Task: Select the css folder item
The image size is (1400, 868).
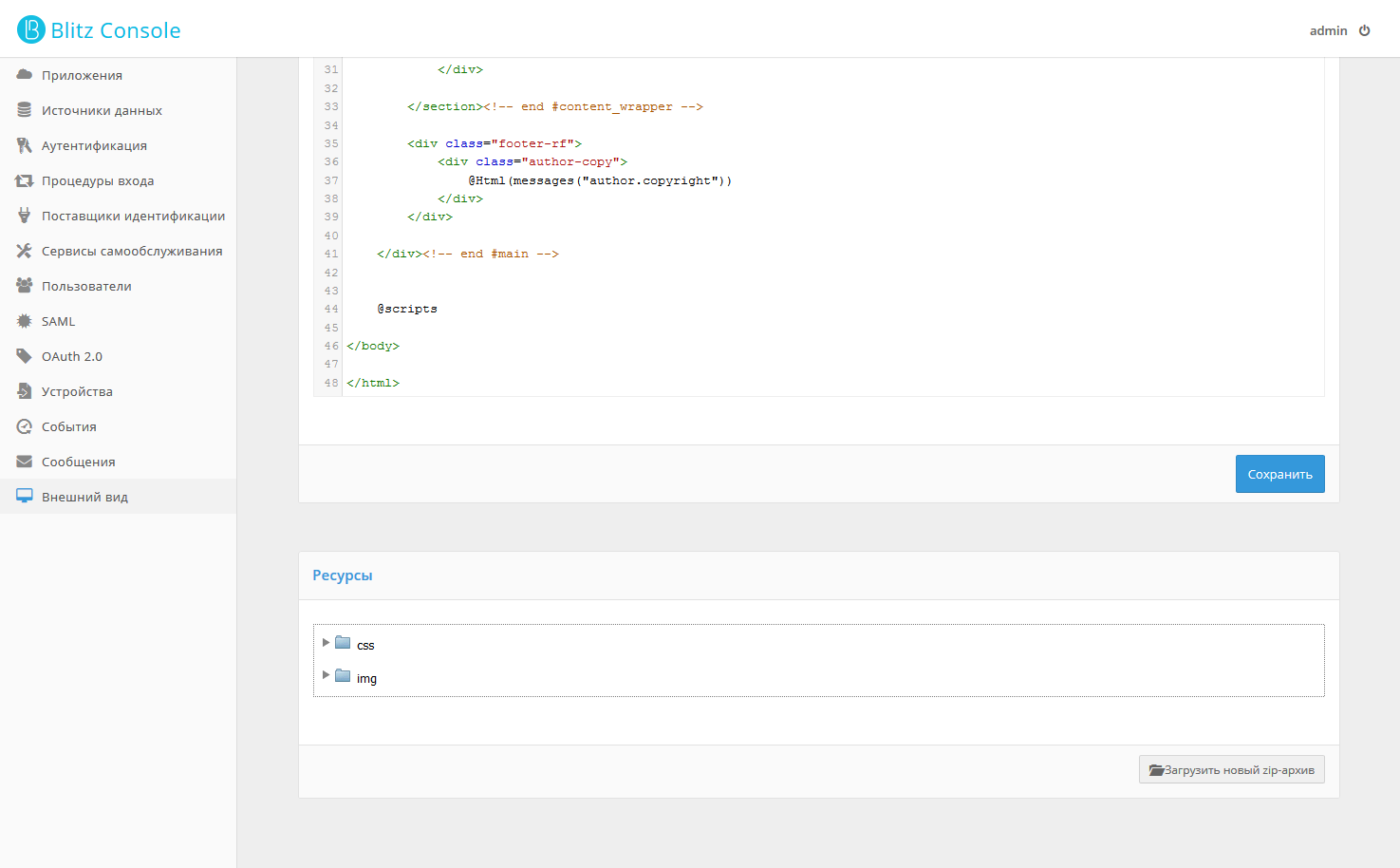Action: (x=356, y=644)
